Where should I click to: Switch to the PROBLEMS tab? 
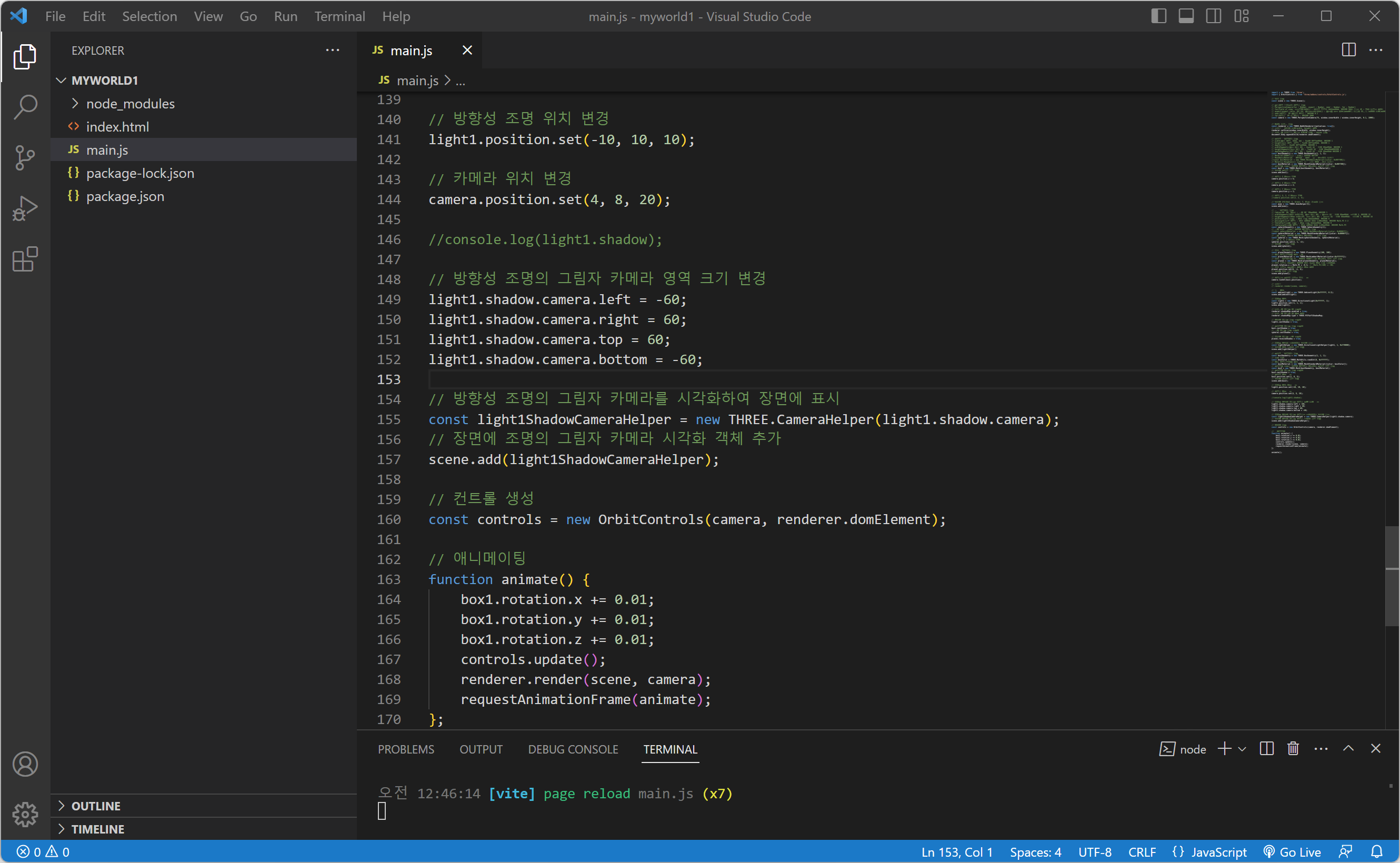405,749
